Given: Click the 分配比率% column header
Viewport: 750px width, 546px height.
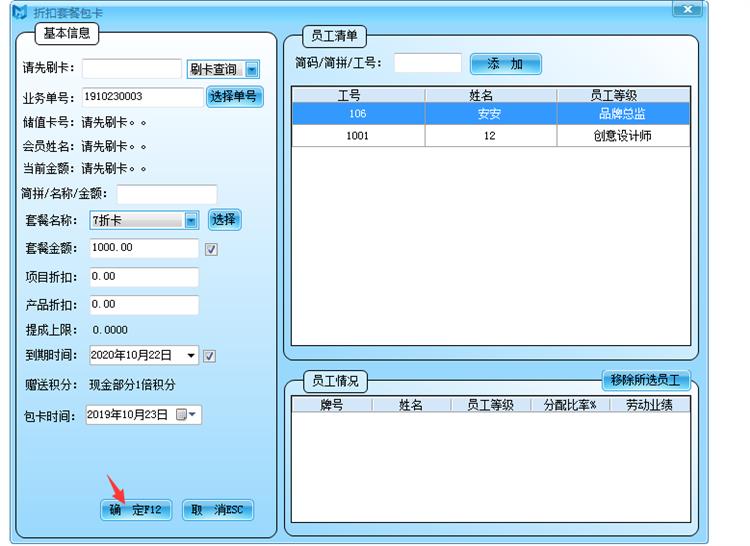Looking at the screenshot, I should click(570, 405).
